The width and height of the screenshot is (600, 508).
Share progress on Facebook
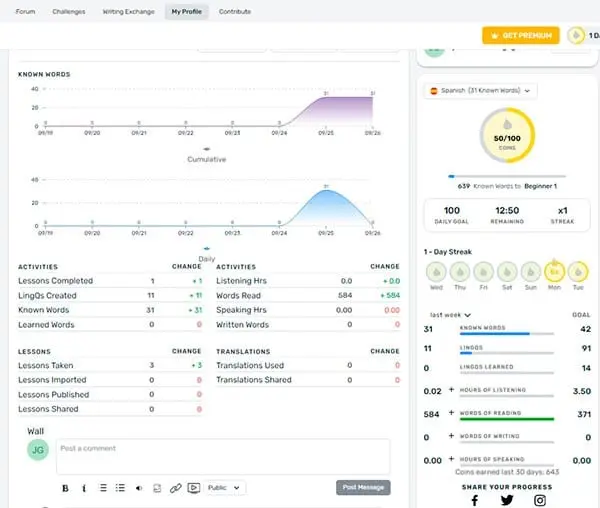(x=474, y=500)
